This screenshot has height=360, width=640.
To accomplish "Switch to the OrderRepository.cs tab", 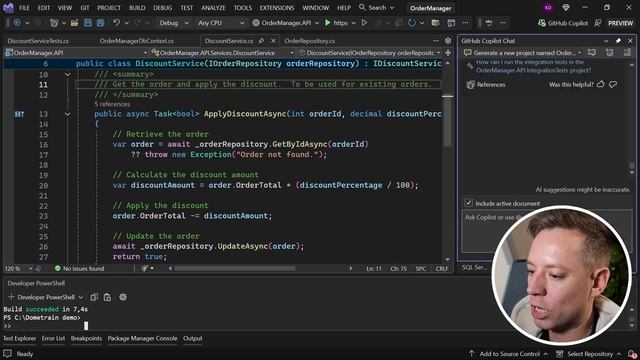I will coord(310,41).
